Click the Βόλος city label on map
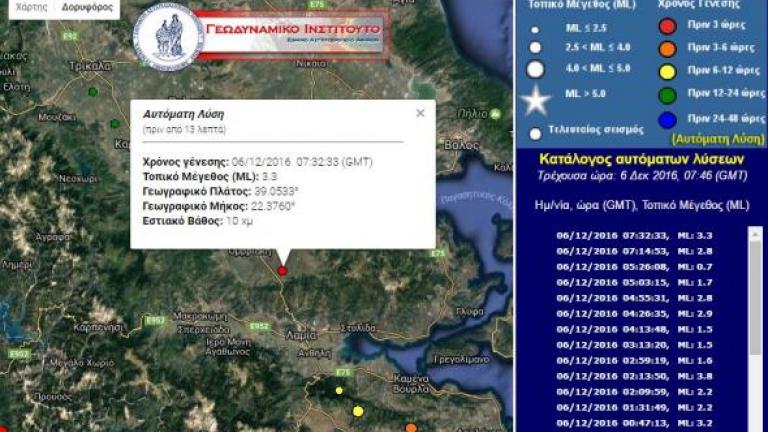The width and height of the screenshot is (768, 432). (461, 145)
